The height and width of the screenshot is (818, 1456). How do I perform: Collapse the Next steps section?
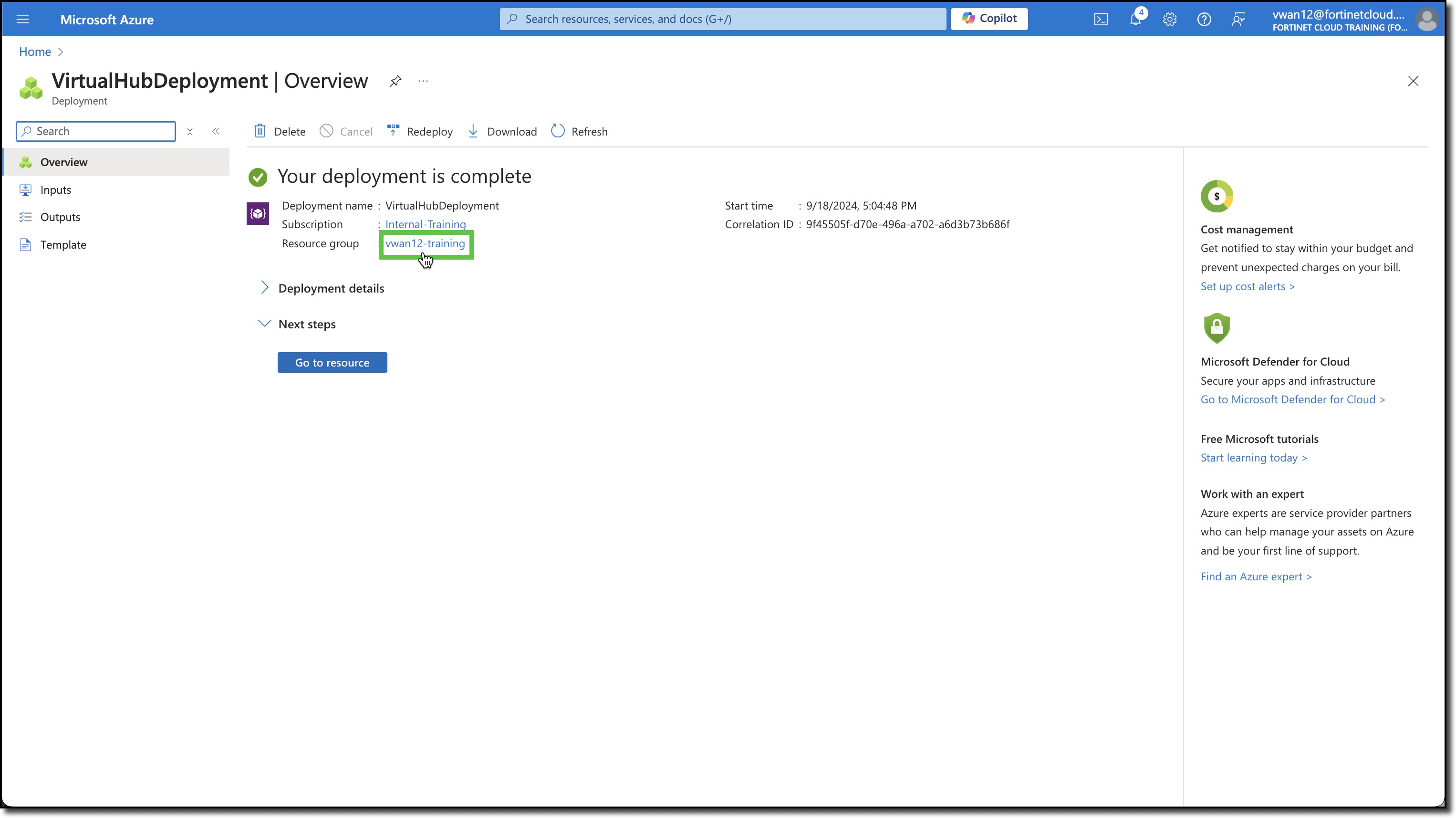pyautogui.click(x=297, y=324)
